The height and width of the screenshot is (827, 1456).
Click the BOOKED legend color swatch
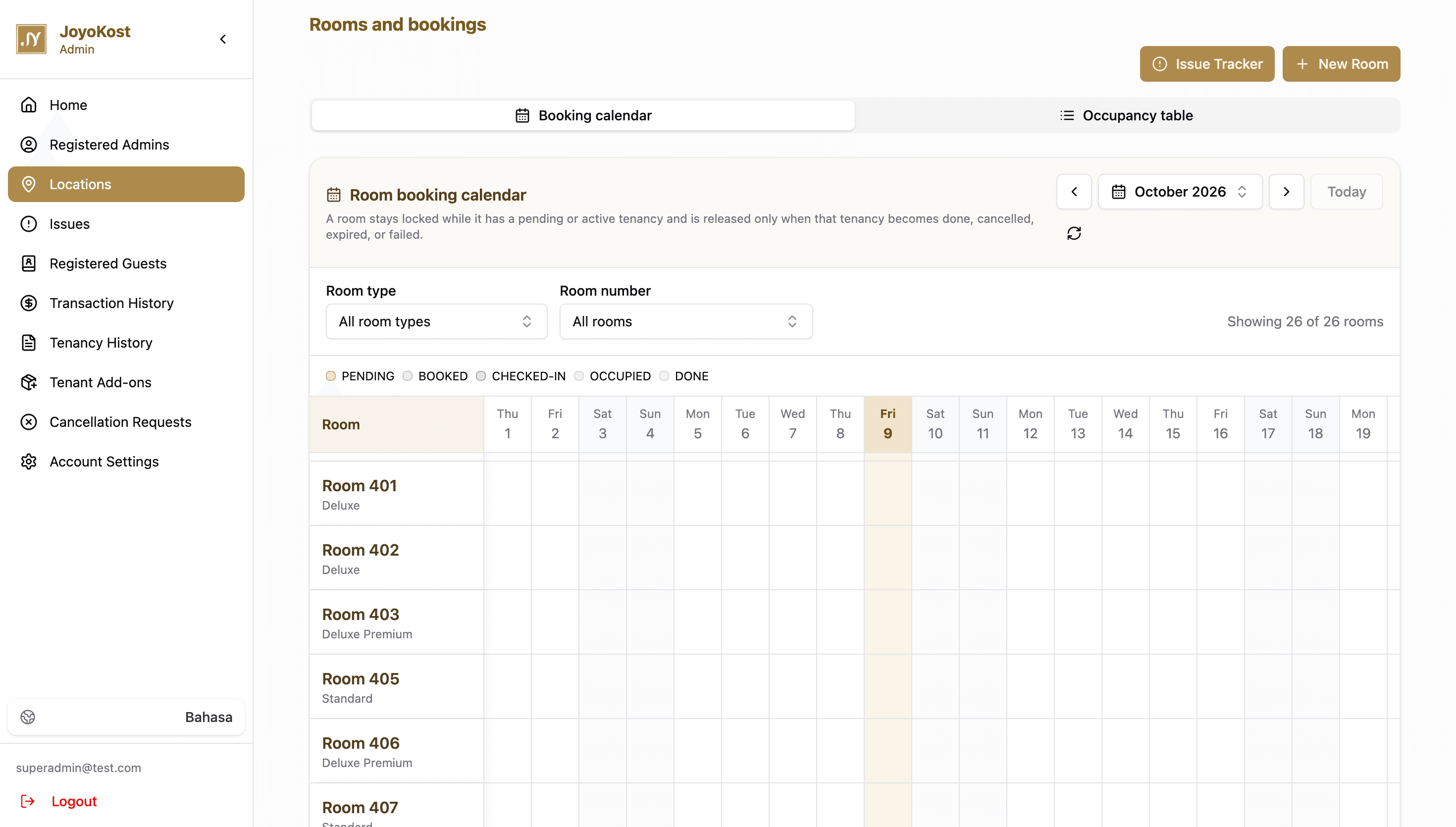coord(407,376)
